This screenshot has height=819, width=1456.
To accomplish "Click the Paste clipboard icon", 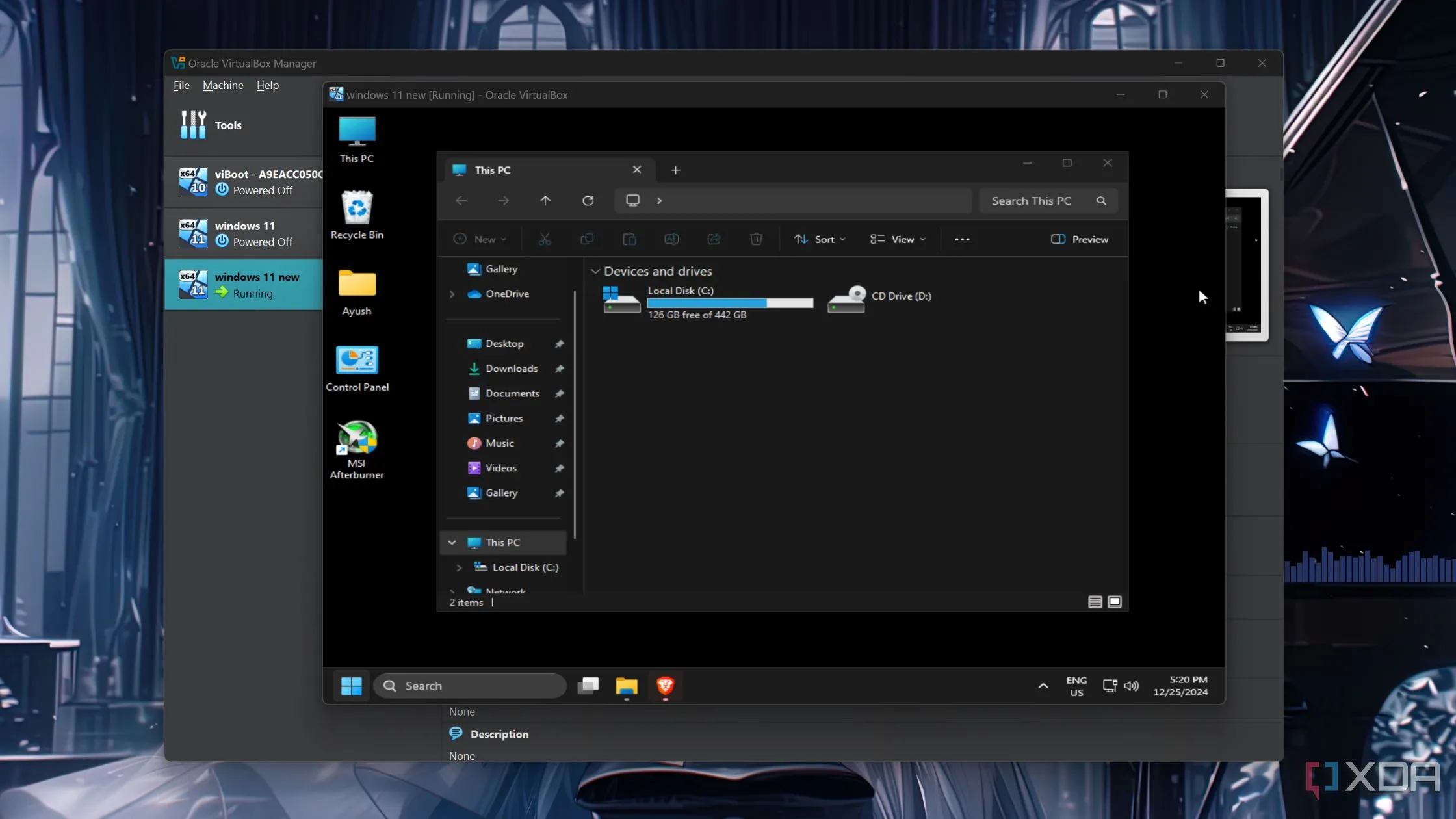I will click(x=629, y=239).
